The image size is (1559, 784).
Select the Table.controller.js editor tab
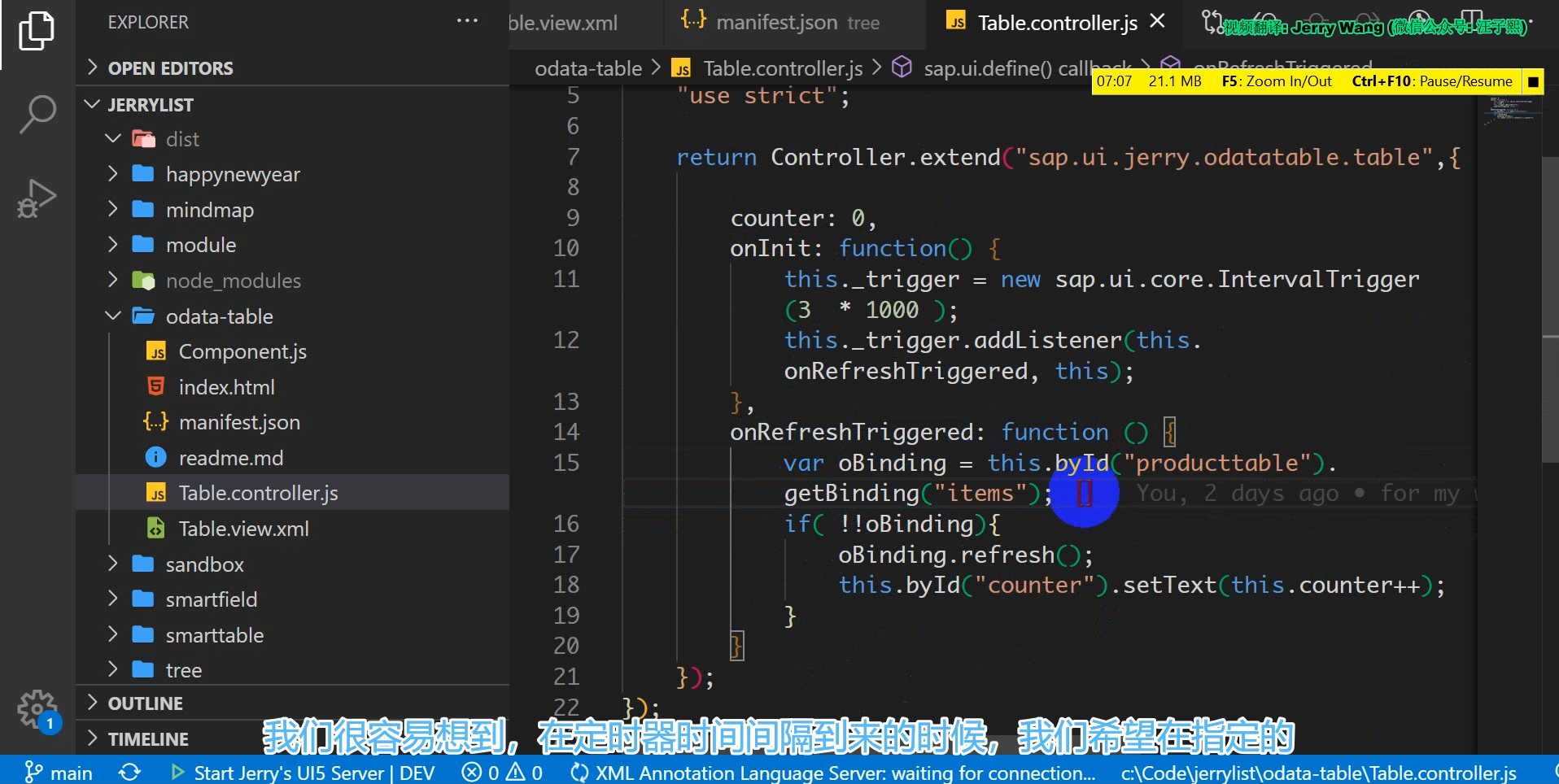click(x=1056, y=23)
